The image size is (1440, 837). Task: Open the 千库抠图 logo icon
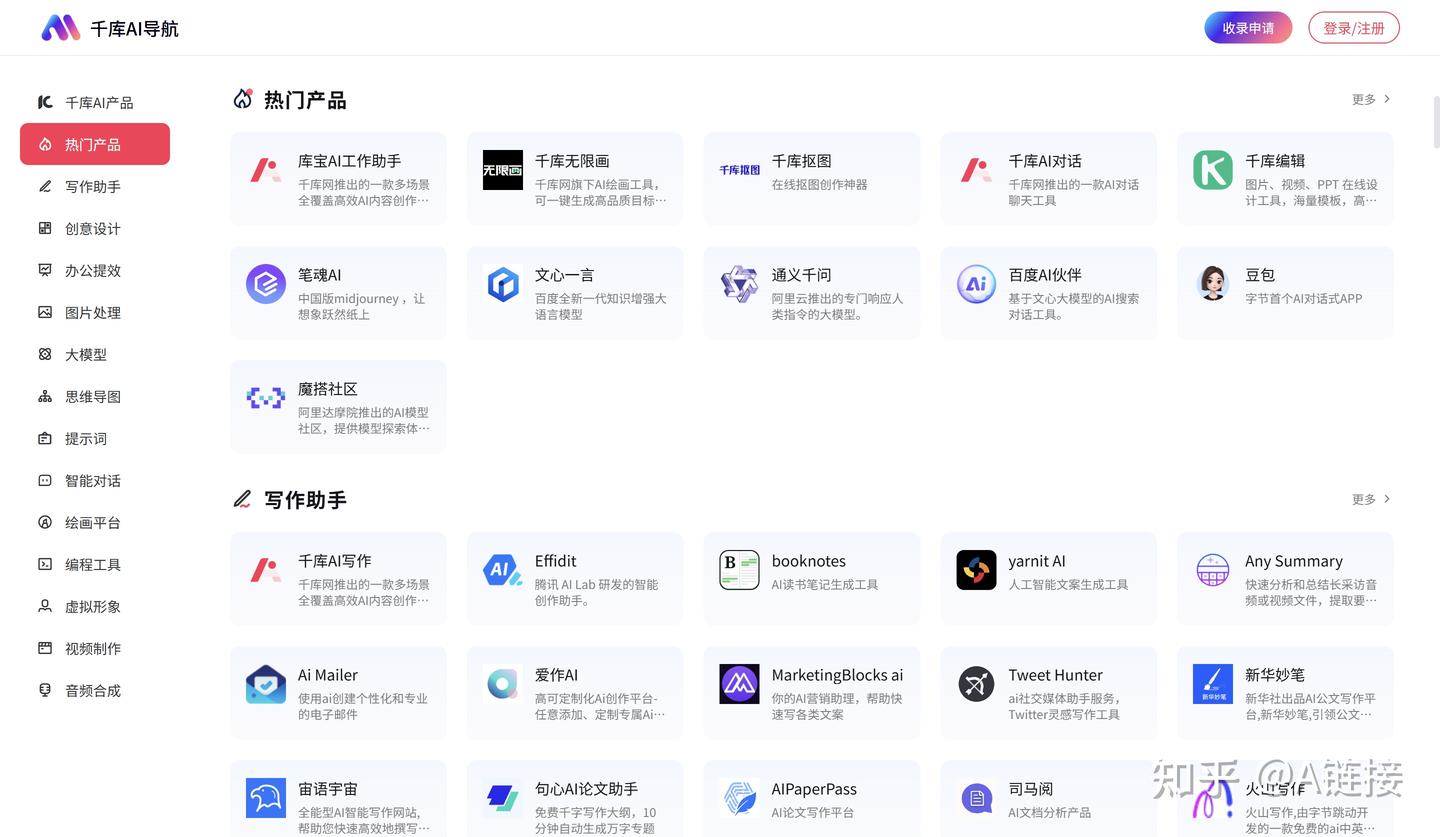(740, 170)
